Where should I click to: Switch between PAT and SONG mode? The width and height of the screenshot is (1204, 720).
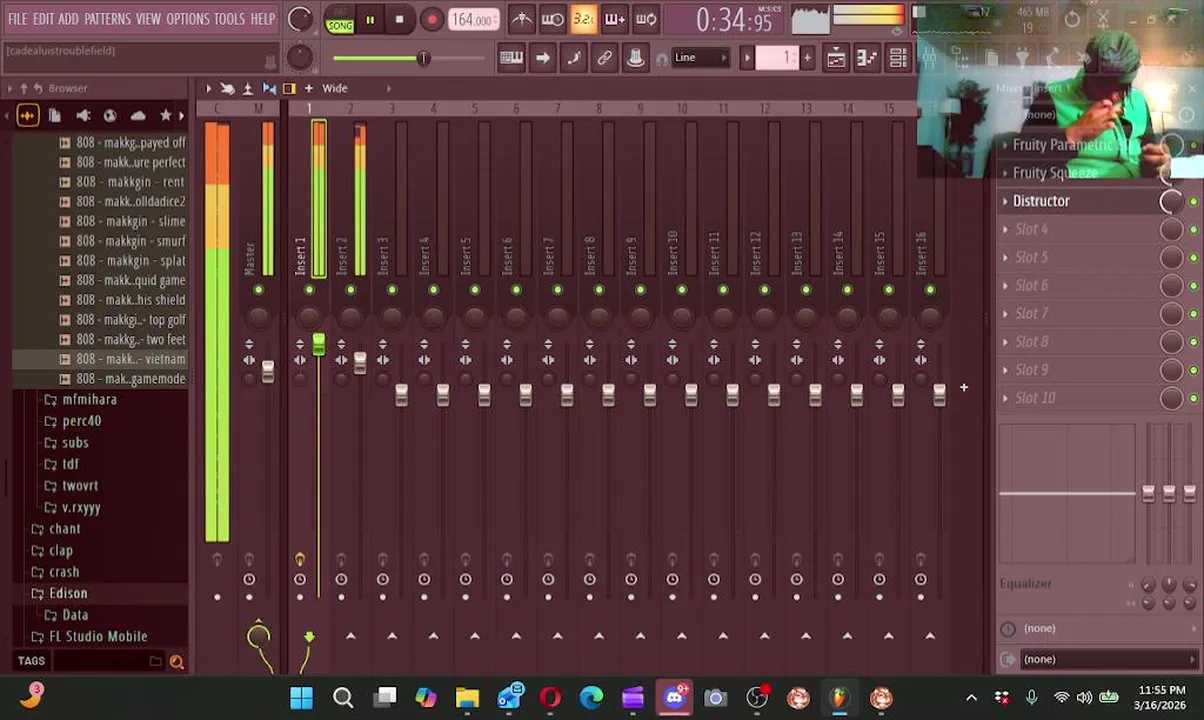pyautogui.click(x=340, y=20)
